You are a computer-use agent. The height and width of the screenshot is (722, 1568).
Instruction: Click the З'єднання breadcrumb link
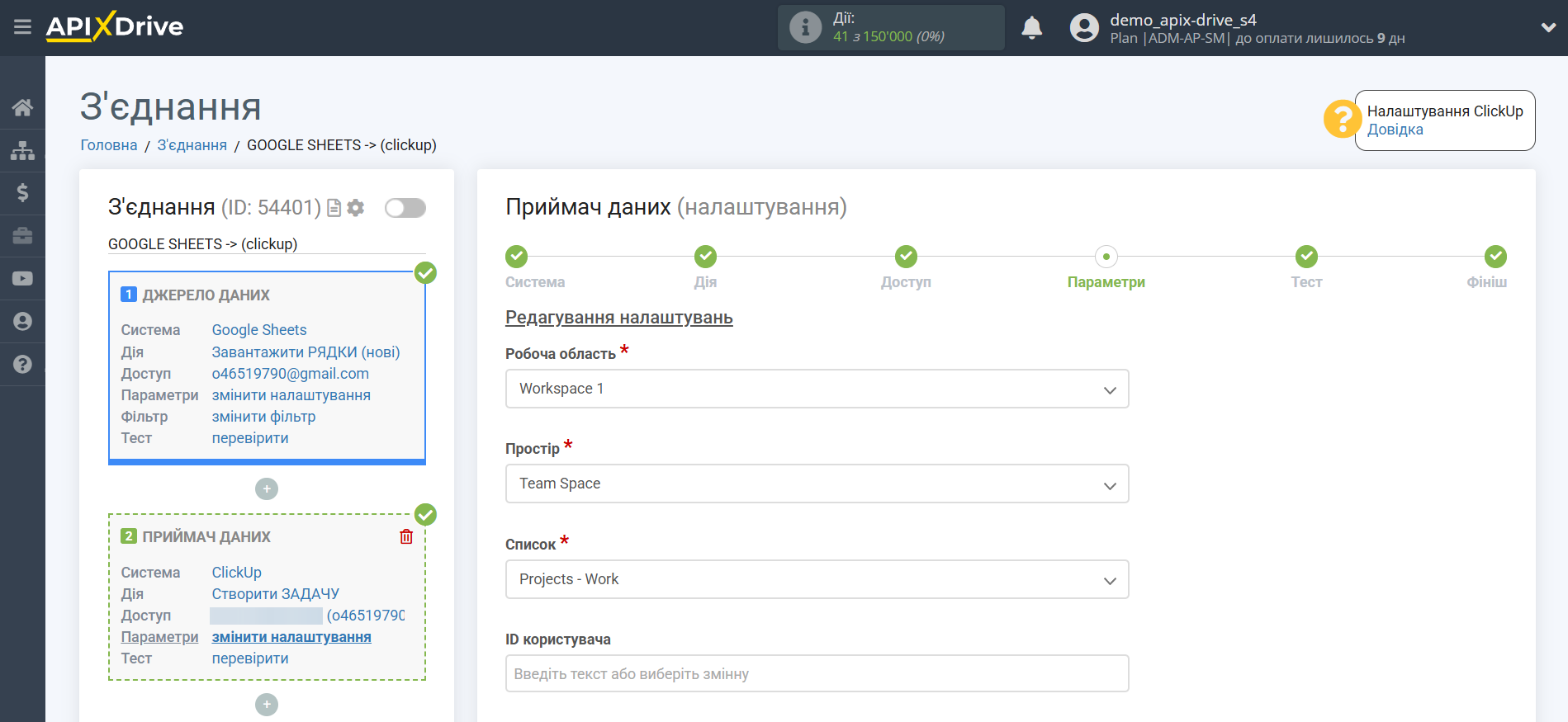(x=192, y=145)
